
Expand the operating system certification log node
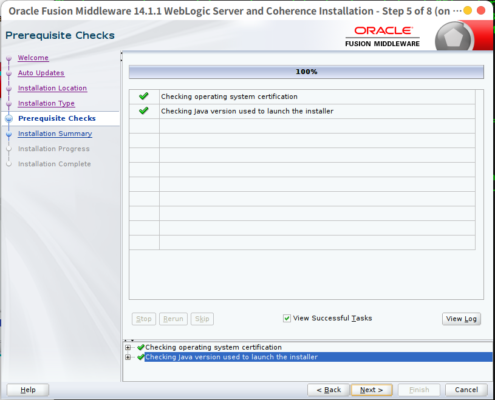128,347
